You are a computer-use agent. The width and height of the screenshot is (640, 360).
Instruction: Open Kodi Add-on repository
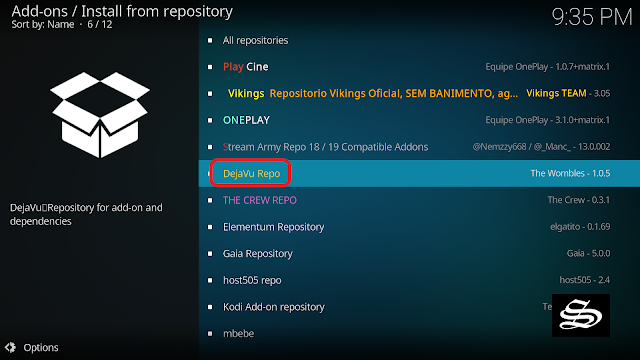coord(419,307)
